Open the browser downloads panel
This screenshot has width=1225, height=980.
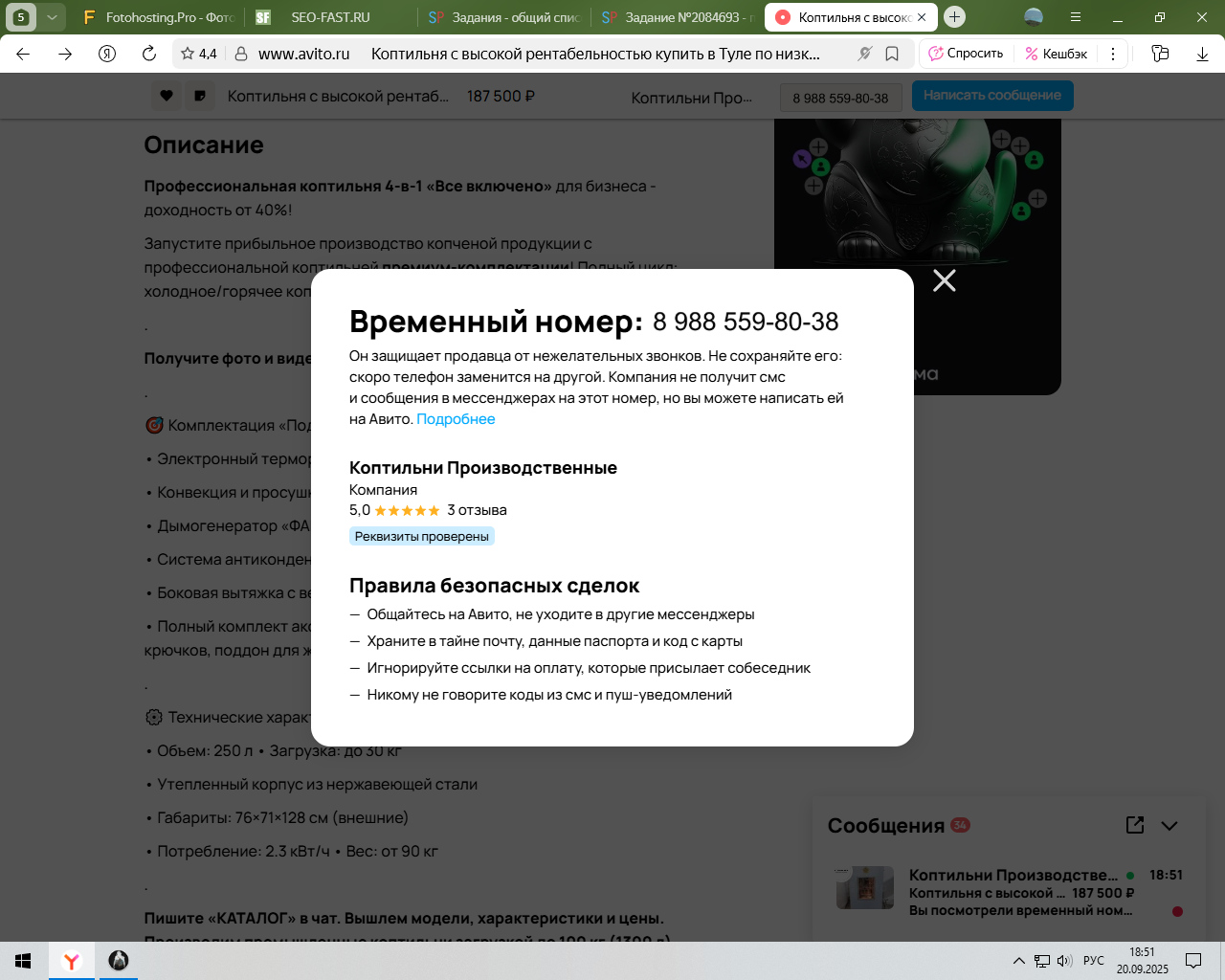[1202, 54]
